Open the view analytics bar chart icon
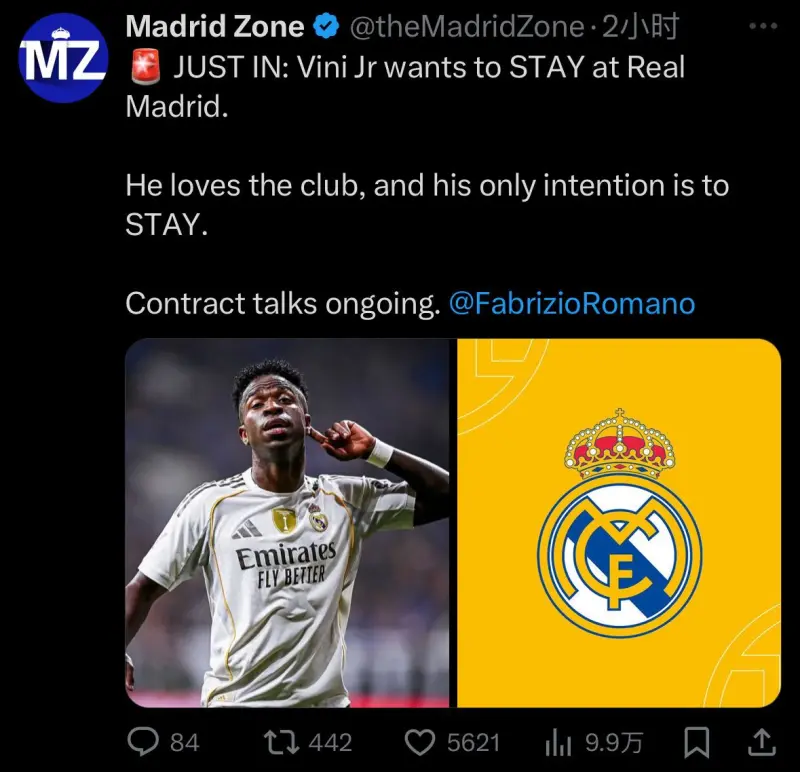Viewport: 800px width, 772px height. pyautogui.click(x=558, y=742)
